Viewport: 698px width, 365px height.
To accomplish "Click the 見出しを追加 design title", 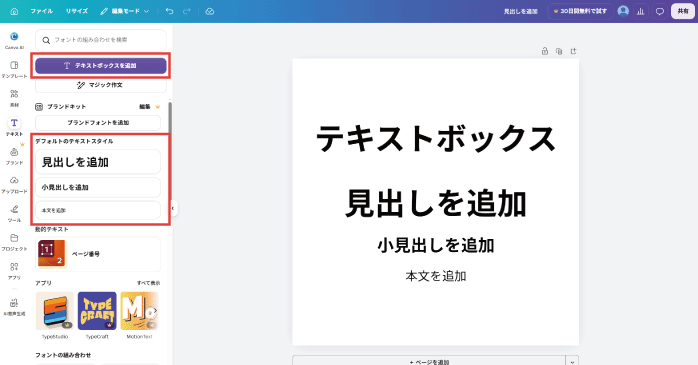I will click(520, 11).
